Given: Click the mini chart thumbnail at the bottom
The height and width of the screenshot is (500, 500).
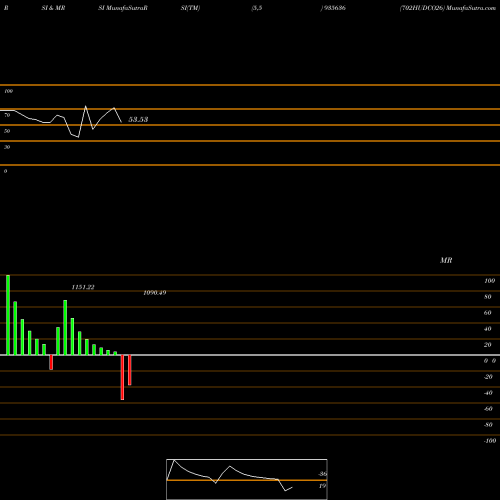Looking at the screenshot, I should click(x=247, y=479).
